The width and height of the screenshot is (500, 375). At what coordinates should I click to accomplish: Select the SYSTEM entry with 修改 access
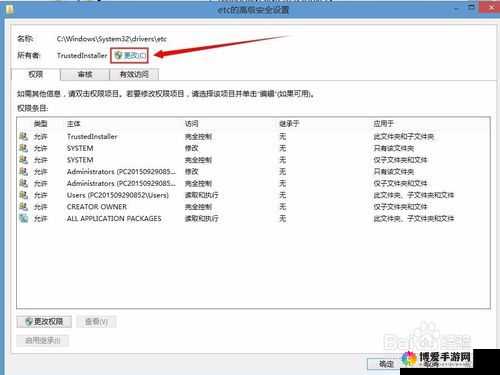click(x=253, y=148)
